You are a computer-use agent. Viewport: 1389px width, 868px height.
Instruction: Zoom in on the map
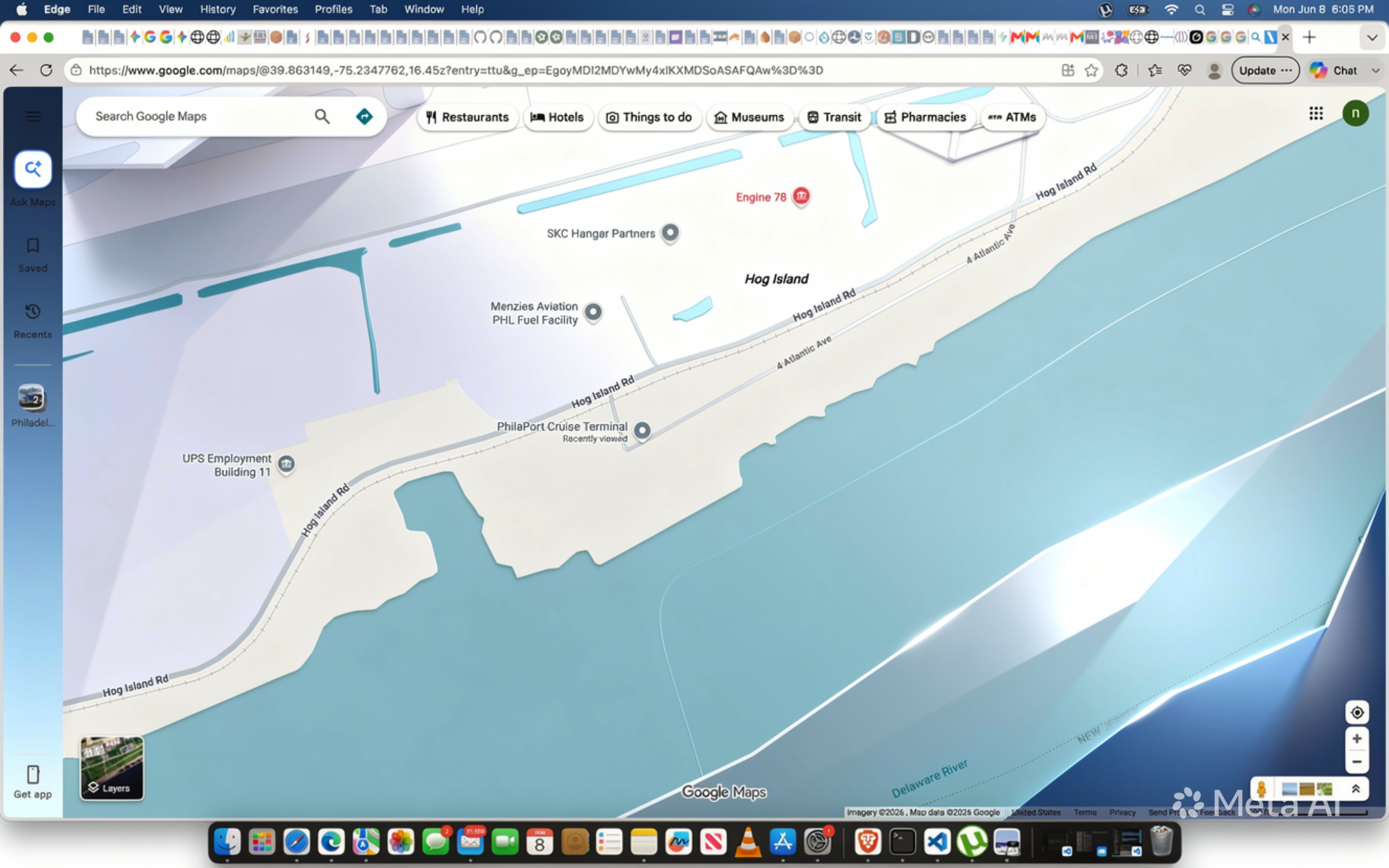click(x=1357, y=739)
